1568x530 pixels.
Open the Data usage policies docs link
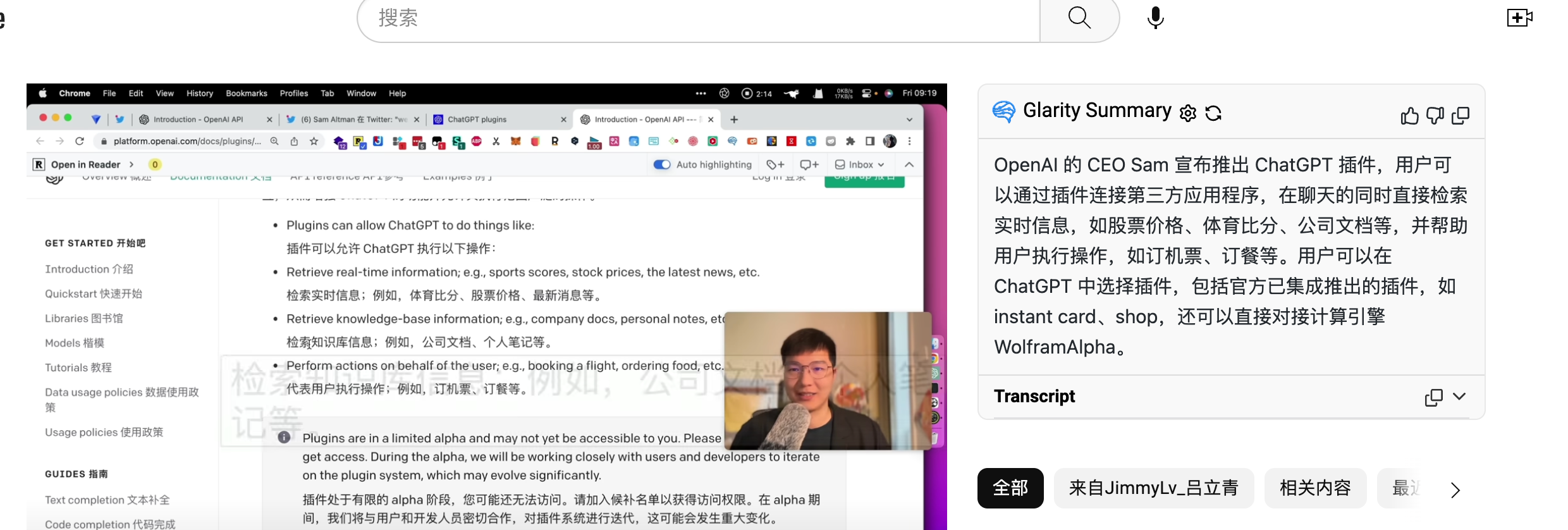122,400
